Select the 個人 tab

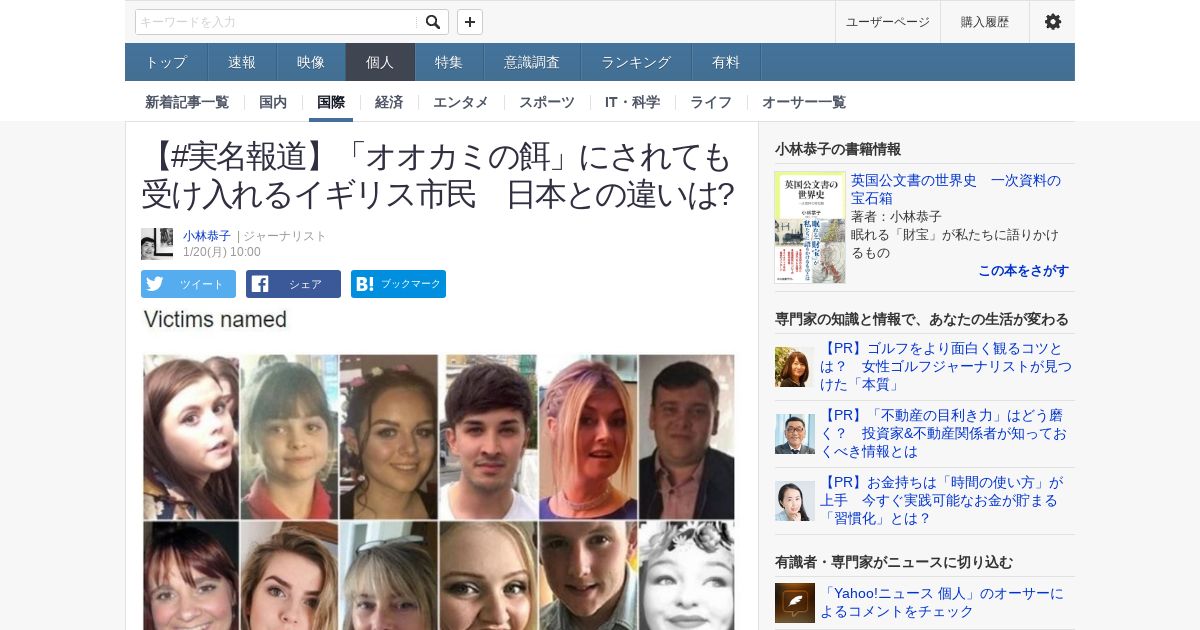(x=380, y=62)
